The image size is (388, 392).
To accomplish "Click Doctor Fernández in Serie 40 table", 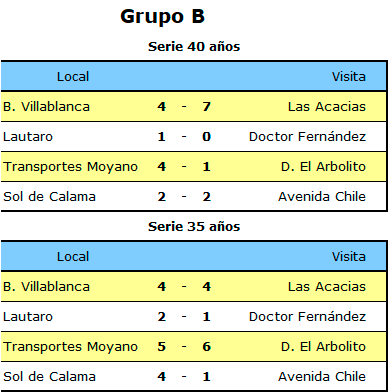I will (307, 137).
